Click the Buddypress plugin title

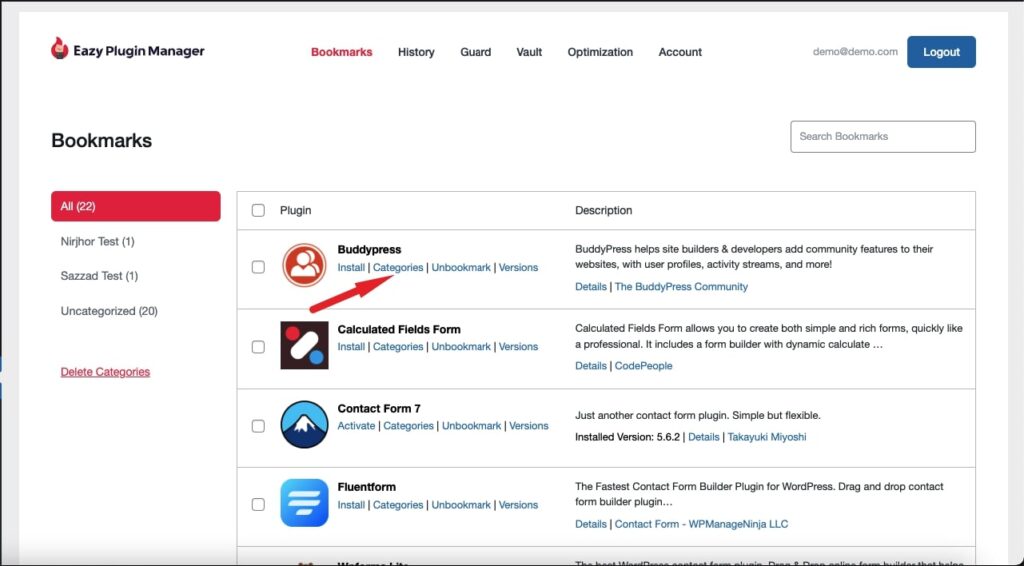(369, 249)
